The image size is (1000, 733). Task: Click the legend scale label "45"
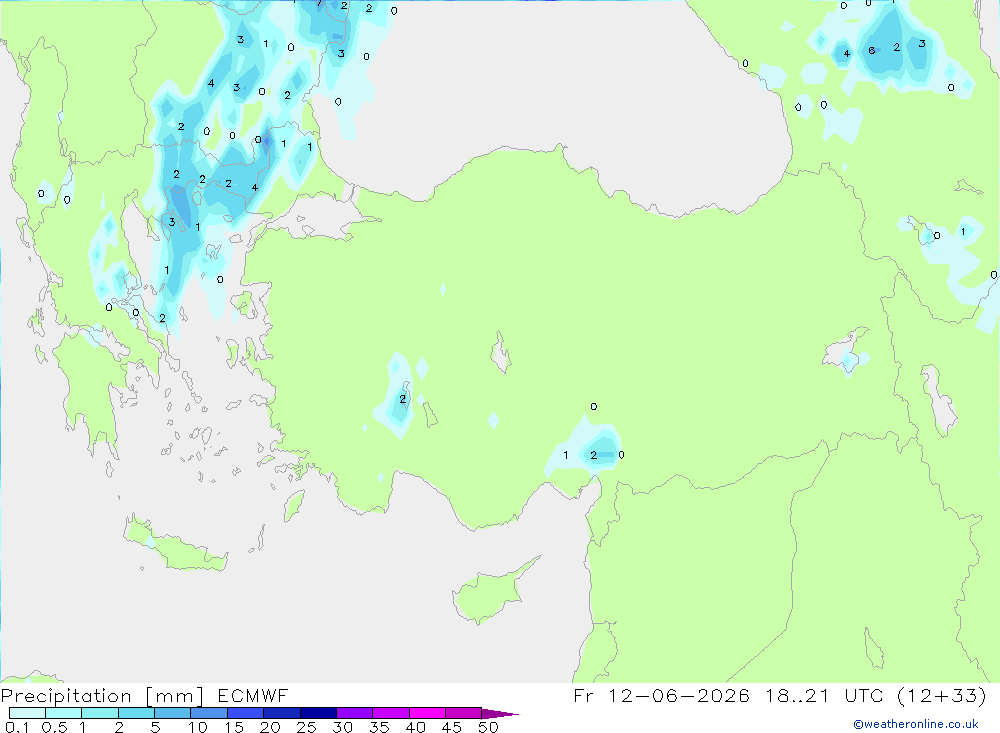[x=452, y=727]
